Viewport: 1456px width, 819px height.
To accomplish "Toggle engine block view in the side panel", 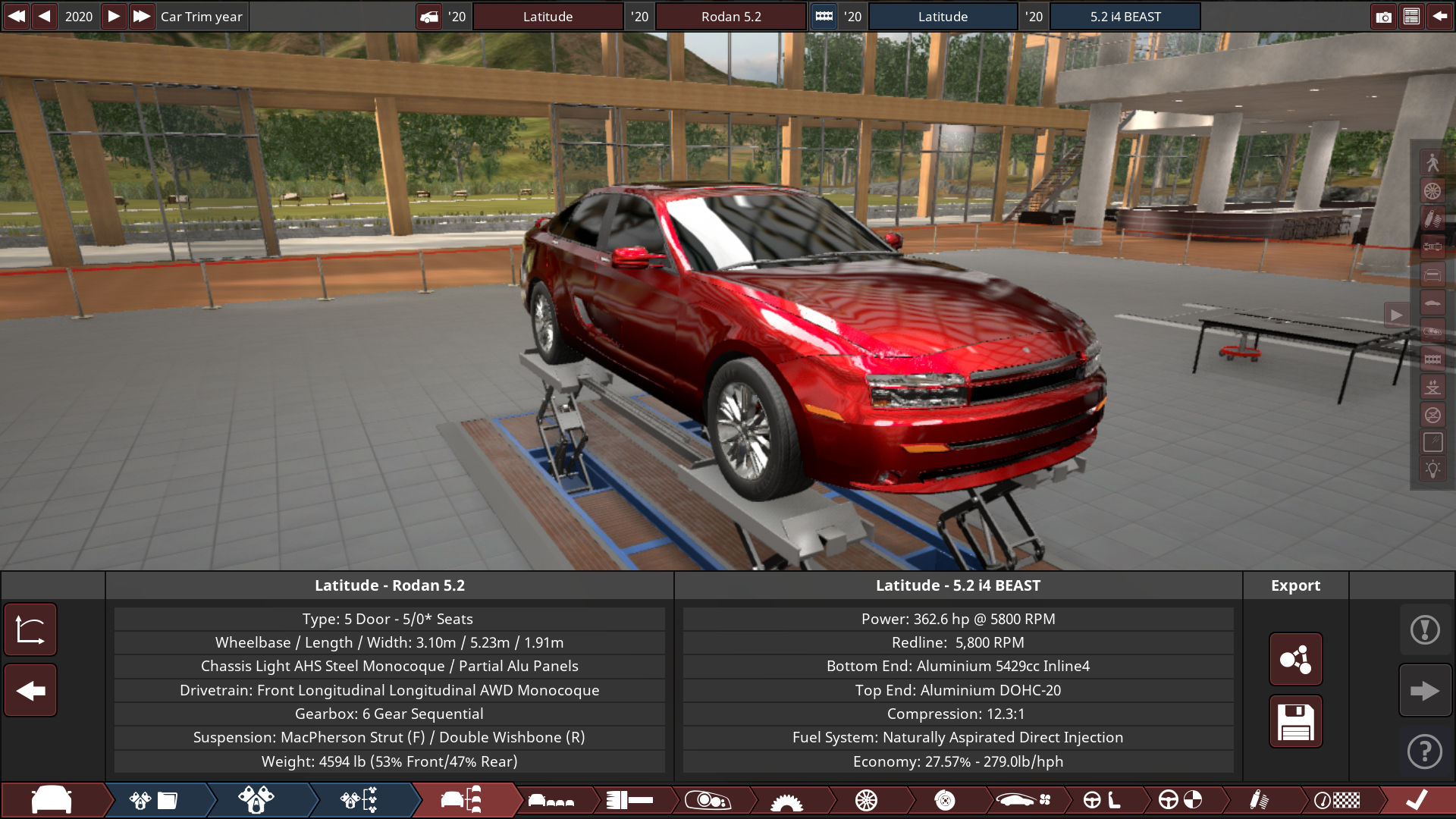I will coord(1432,359).
